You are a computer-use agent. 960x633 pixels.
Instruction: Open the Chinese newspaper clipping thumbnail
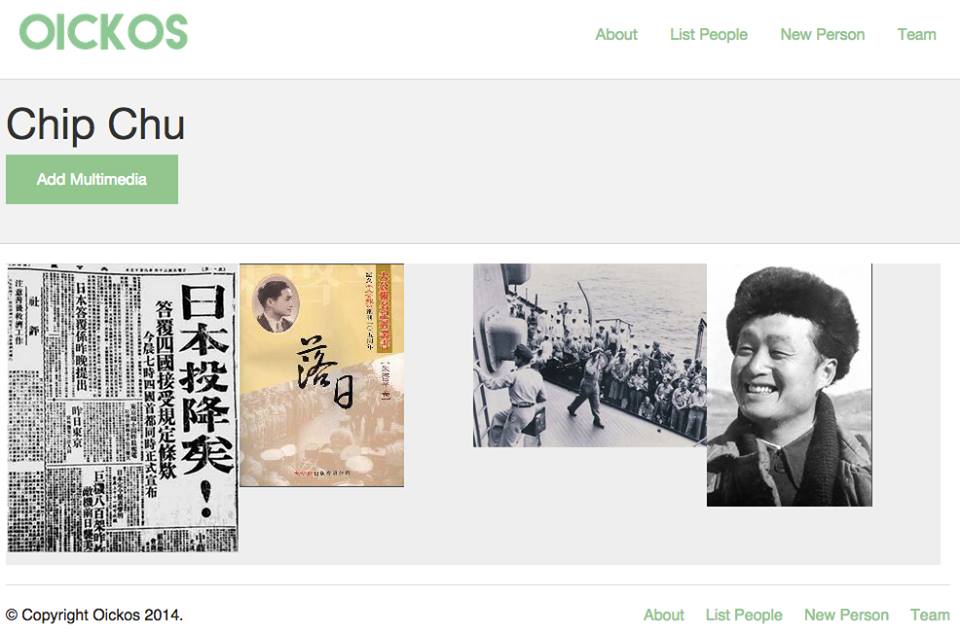(122, 408)
